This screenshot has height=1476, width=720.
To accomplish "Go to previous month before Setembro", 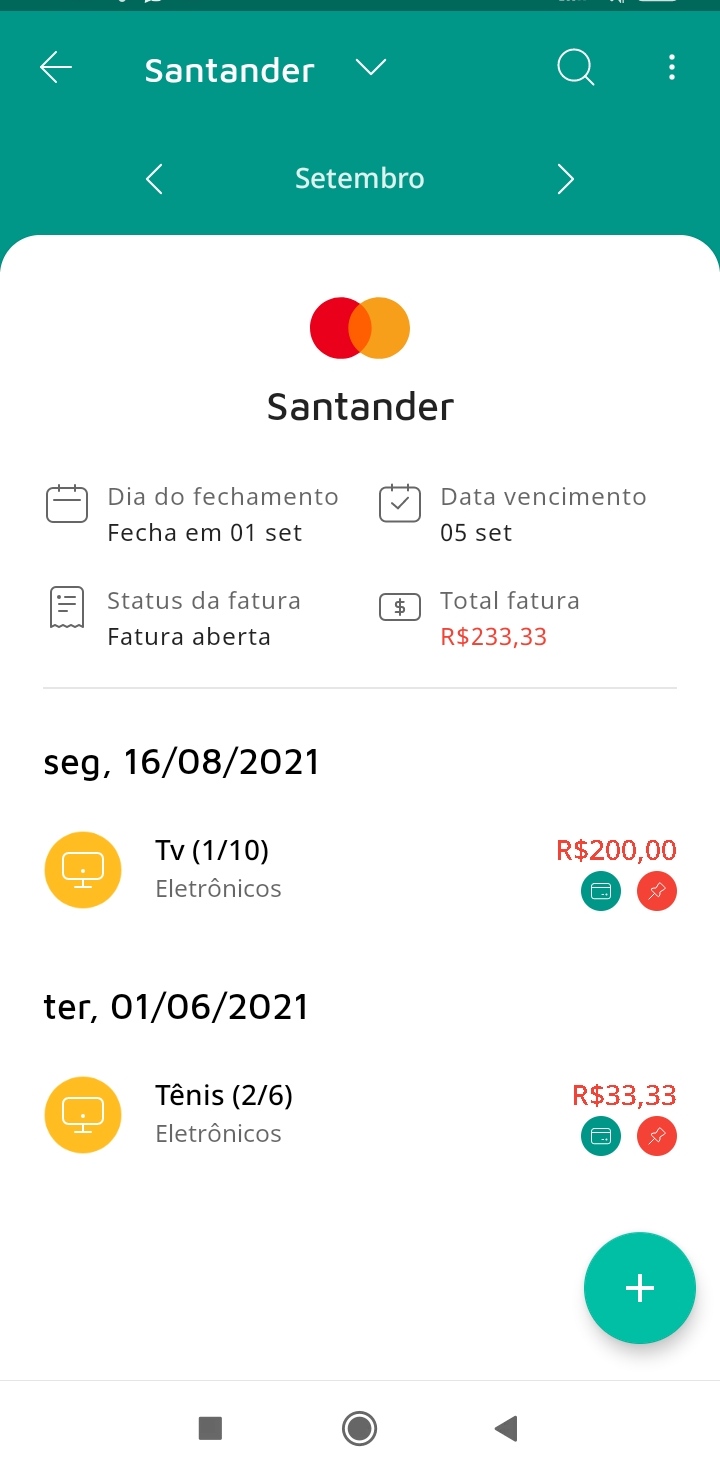I will point(154,179).
